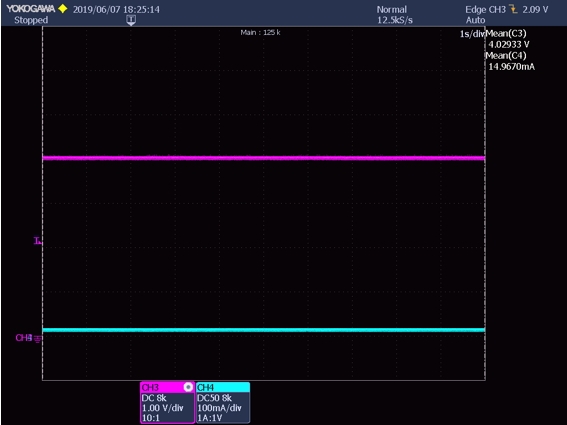Click the magenta CH3 waveform trace
Viewport: 567px width, 425px height.
pos(264,158)
